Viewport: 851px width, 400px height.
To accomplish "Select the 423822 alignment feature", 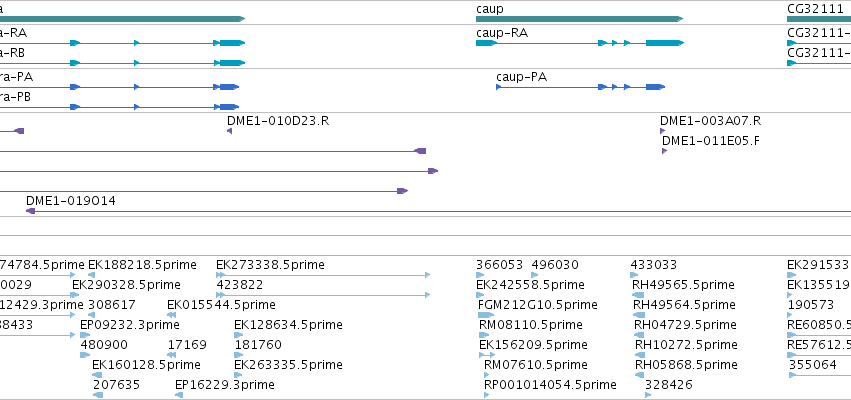I will pyautogui.click(x=323, y=295).
